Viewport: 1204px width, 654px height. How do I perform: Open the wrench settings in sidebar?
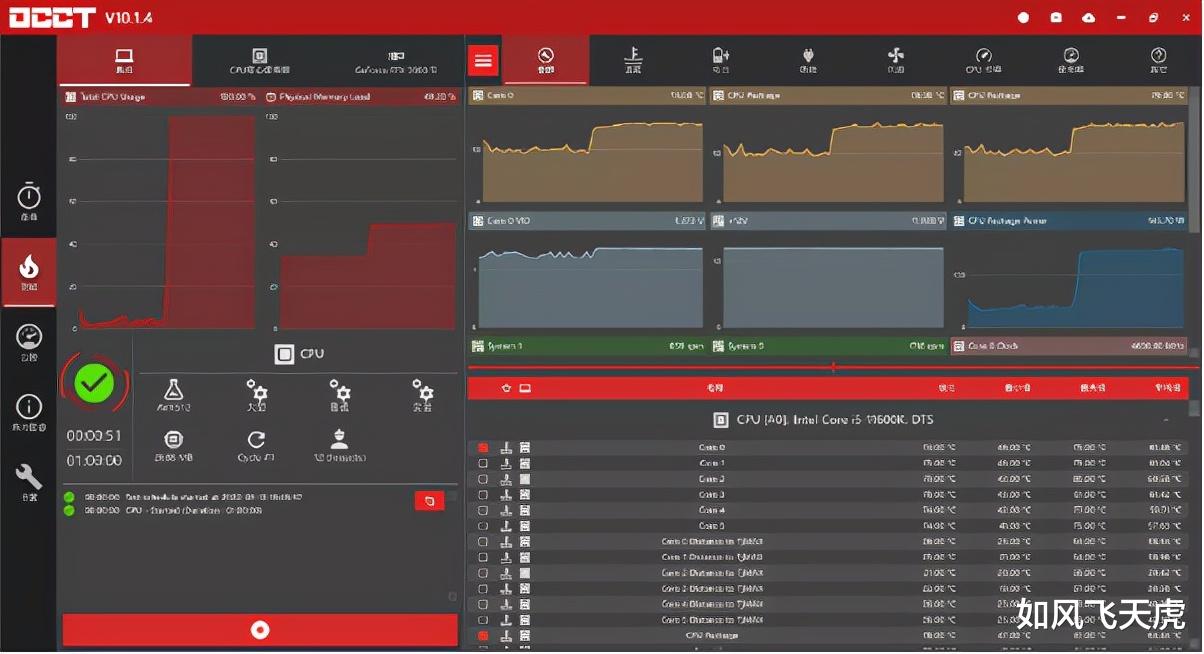point(29,481)
